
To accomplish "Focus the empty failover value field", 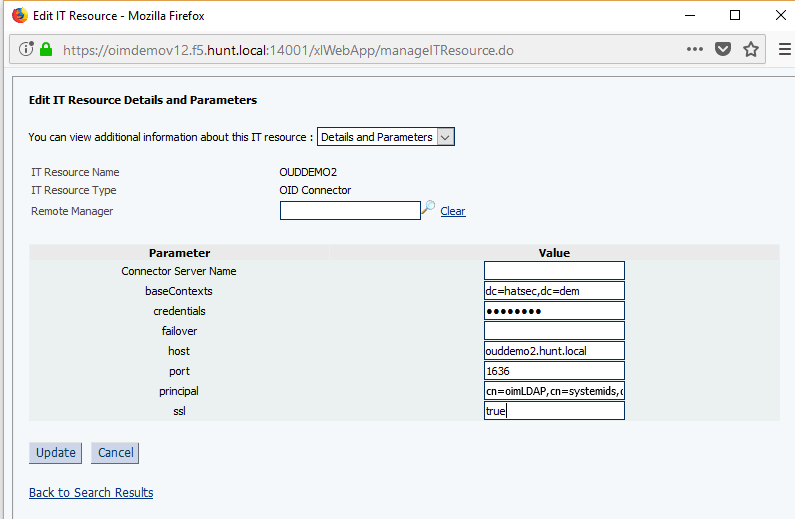I will pos(554,331).
